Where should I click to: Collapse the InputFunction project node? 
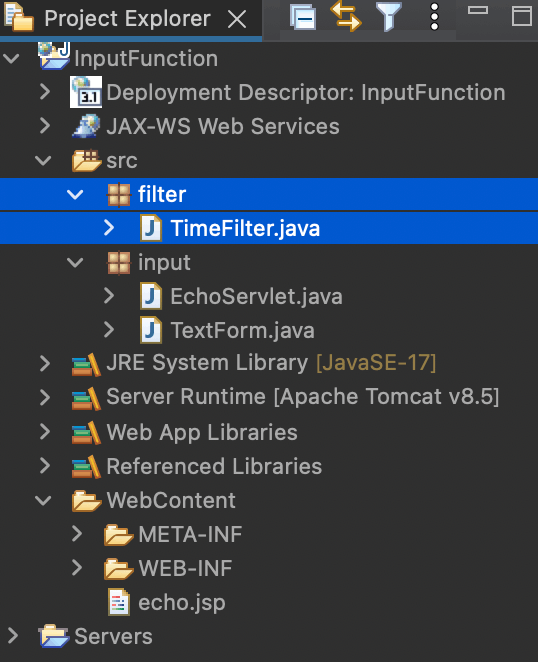pyautogui.click(x=11, y=58)
